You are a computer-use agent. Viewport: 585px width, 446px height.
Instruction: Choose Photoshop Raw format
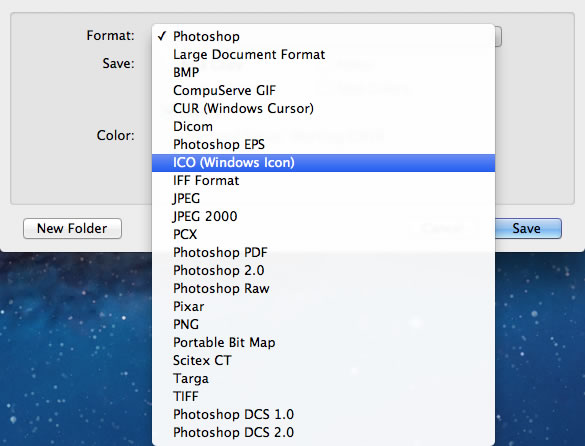(323, 289)
